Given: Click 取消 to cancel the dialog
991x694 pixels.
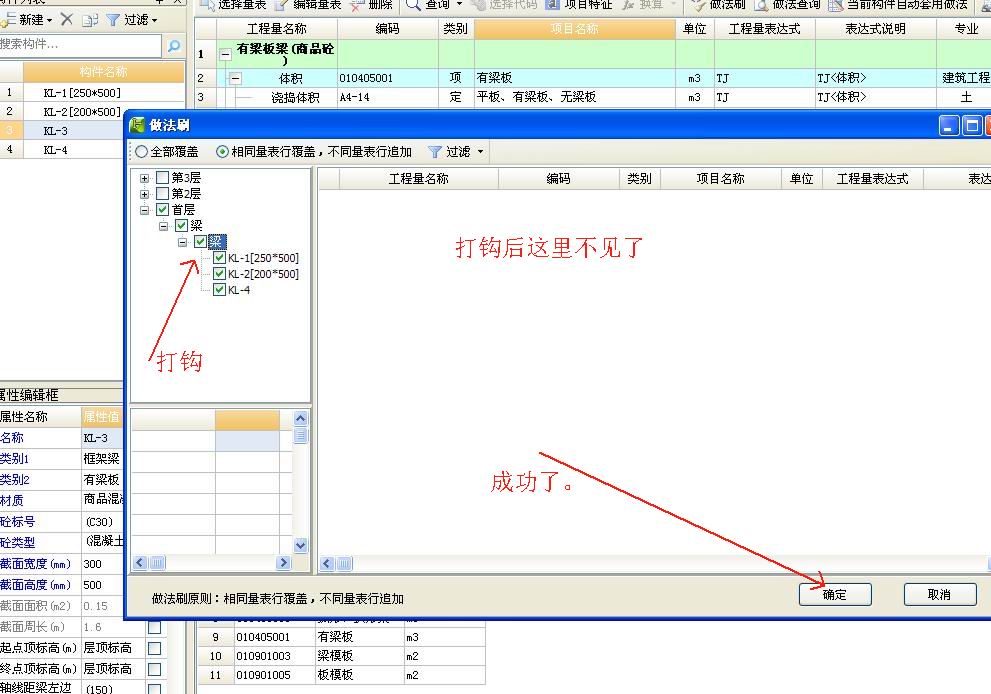Looking at the screenshot, I should 940,594.
